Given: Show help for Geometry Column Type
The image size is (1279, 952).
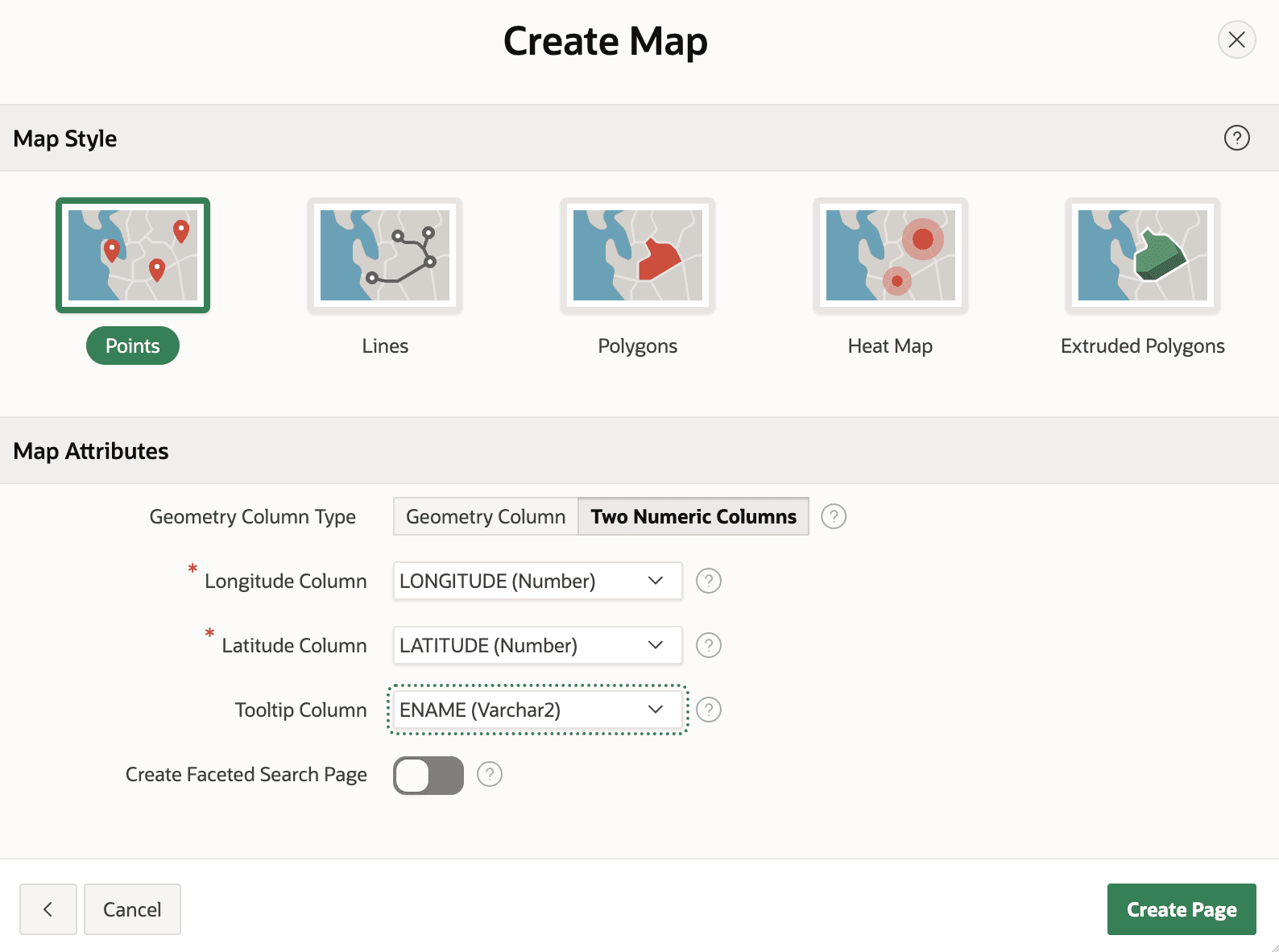Looking at the screenshot, I should coord(834,516).
